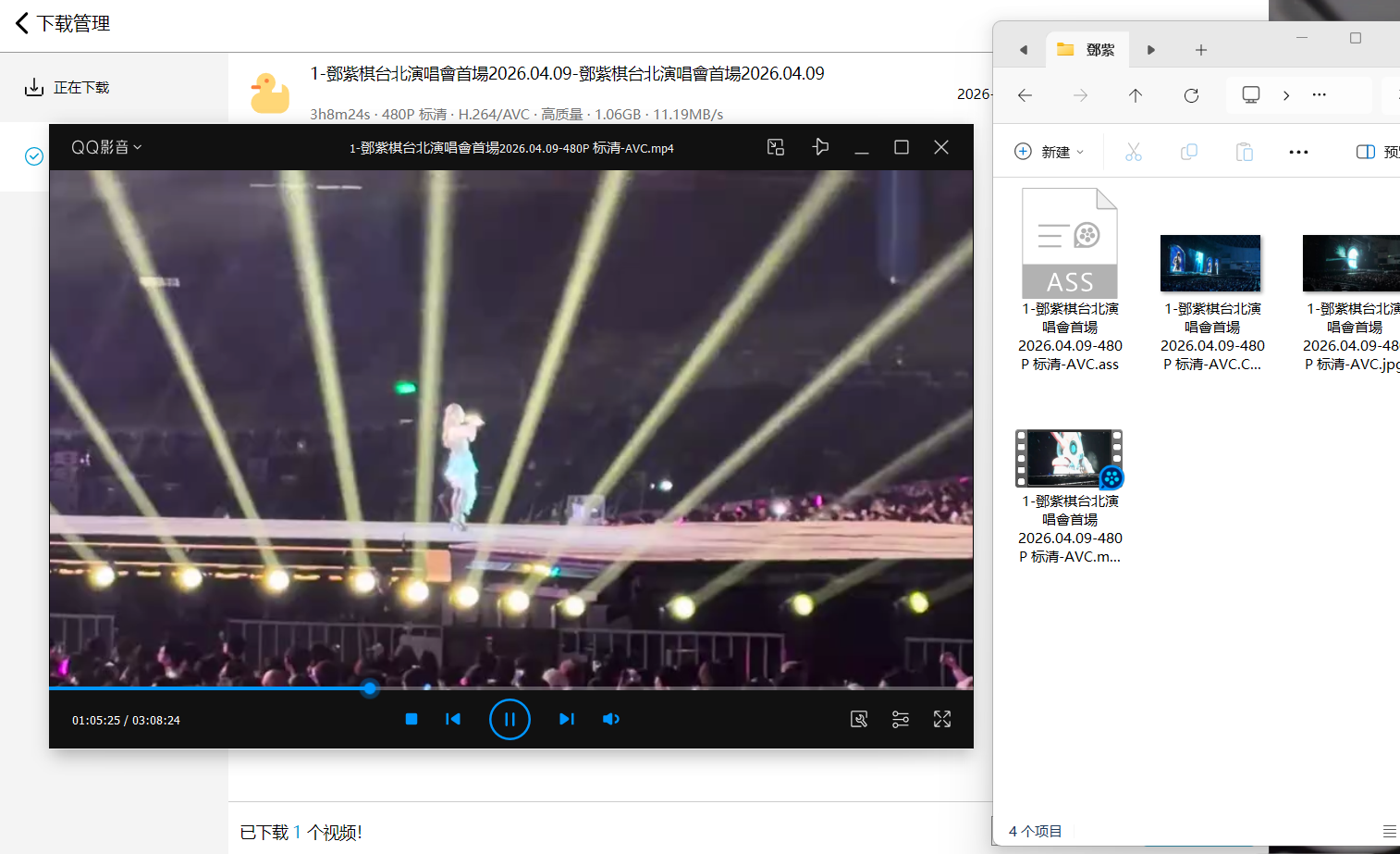Mute the player volume
Viewport: 1400px width, 854px height.
[610, 719]
